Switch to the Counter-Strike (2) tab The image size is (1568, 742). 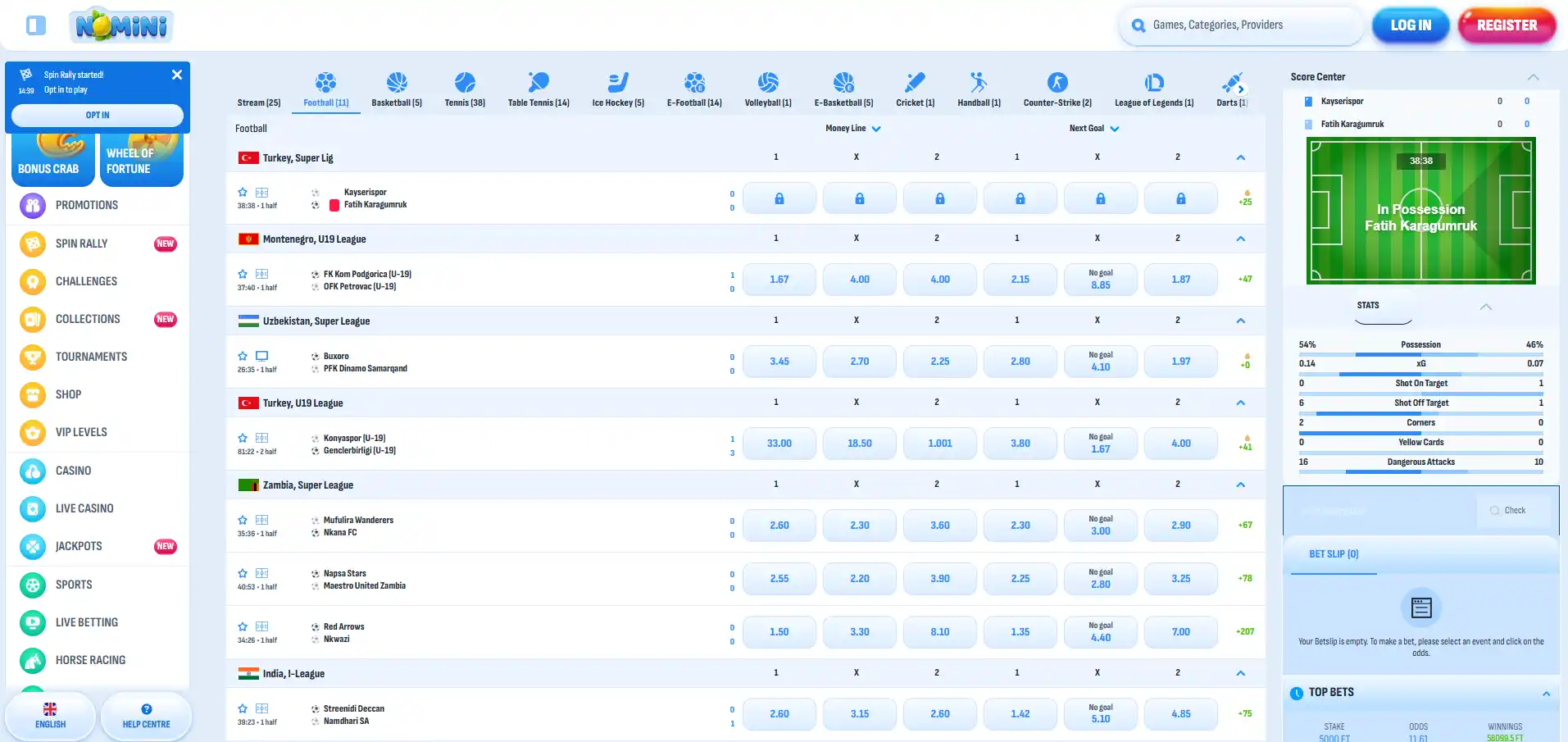tap(1057, 91)
